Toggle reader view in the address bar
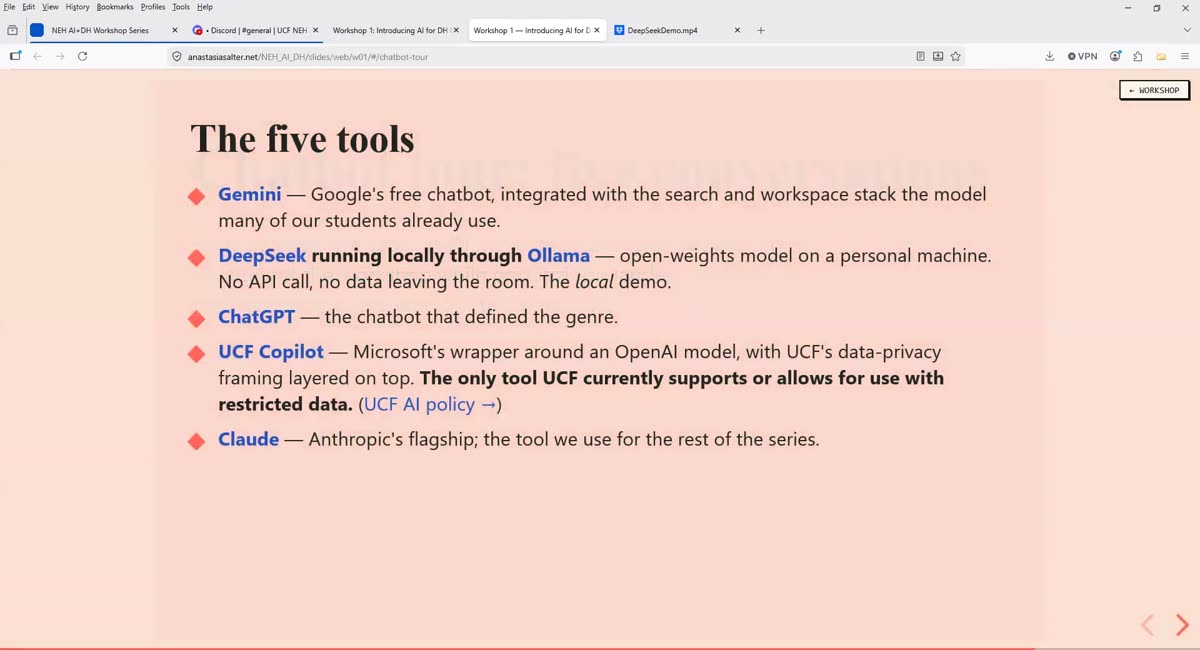 click(x=920, y=57)
